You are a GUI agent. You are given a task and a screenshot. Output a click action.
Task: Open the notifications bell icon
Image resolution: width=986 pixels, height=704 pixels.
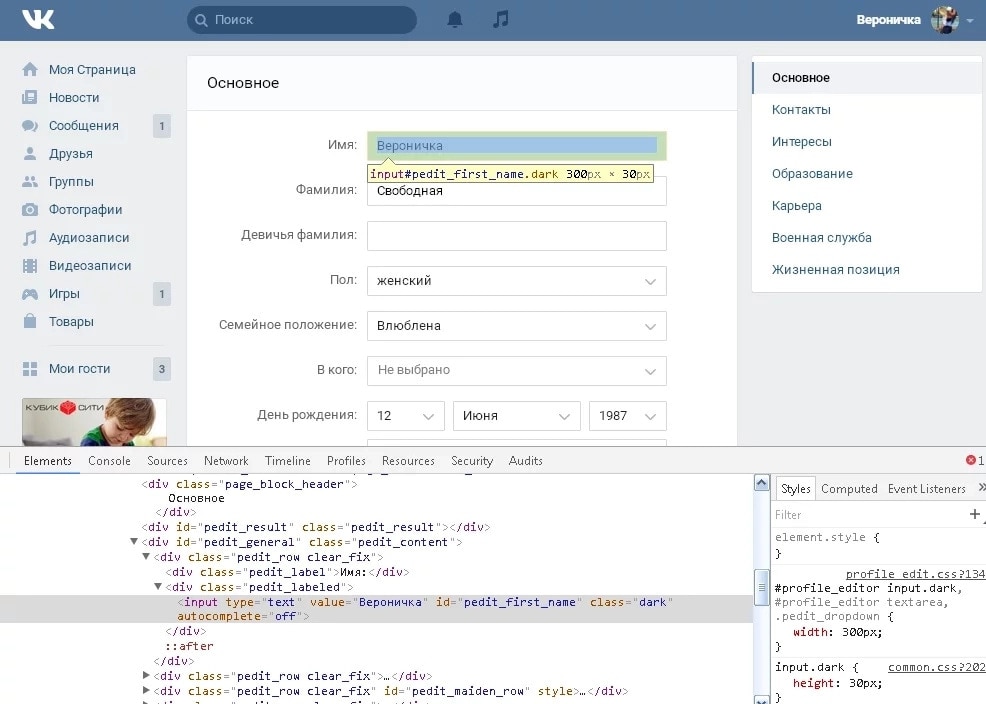point(455,19)
